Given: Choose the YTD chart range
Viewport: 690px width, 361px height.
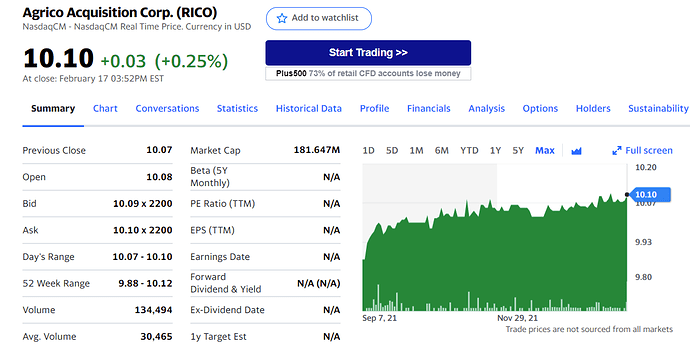Looking at the screenshot, I should point(469,151).
